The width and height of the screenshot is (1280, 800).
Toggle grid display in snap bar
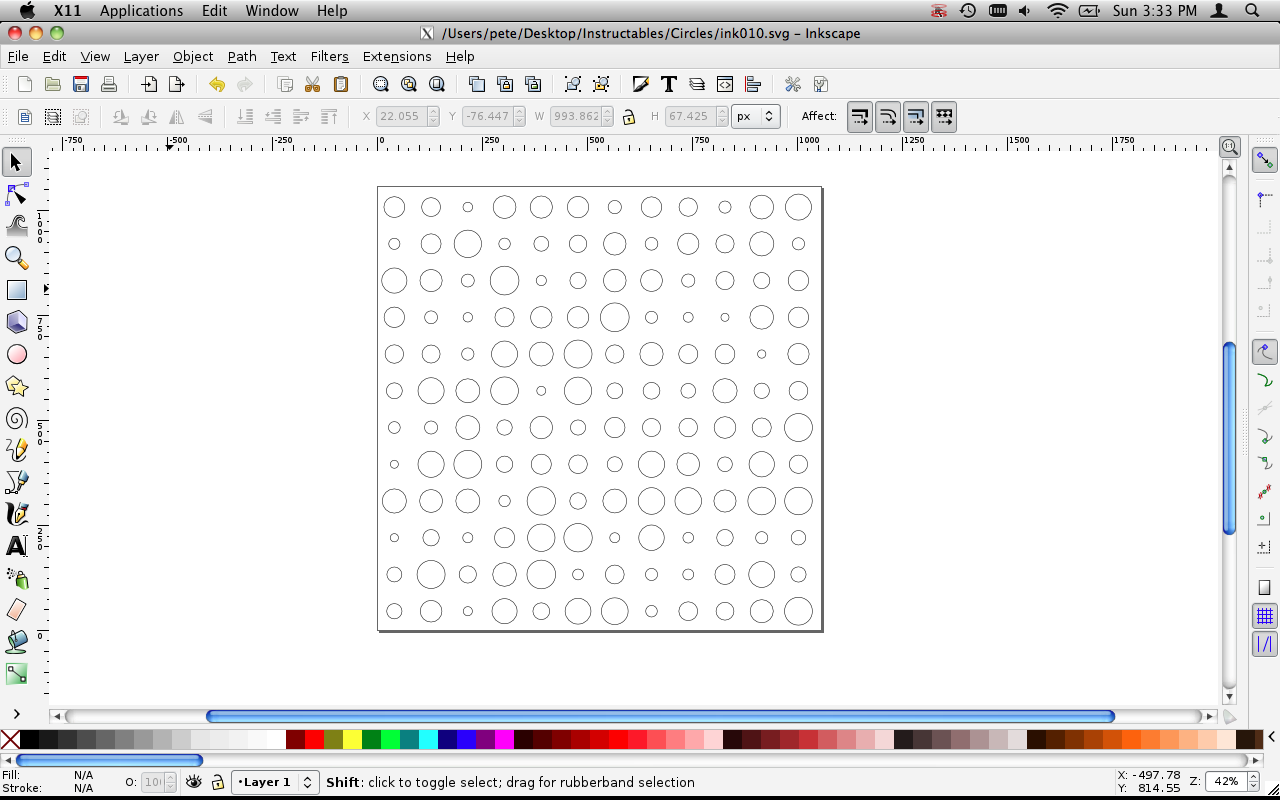[x=1265, y=616]
